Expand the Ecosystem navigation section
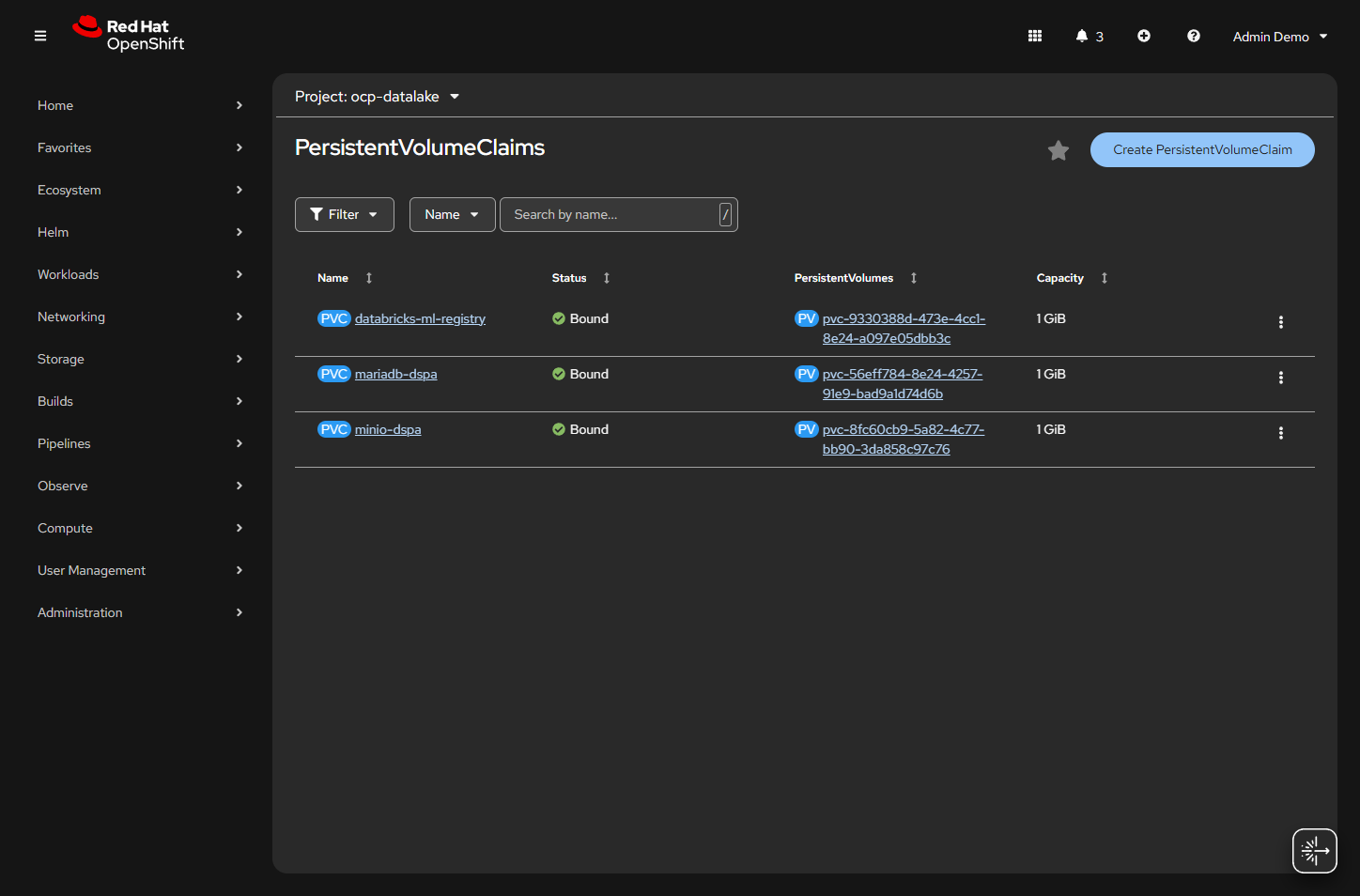Viewport: 1360px width, 896px height. point(140,190)
